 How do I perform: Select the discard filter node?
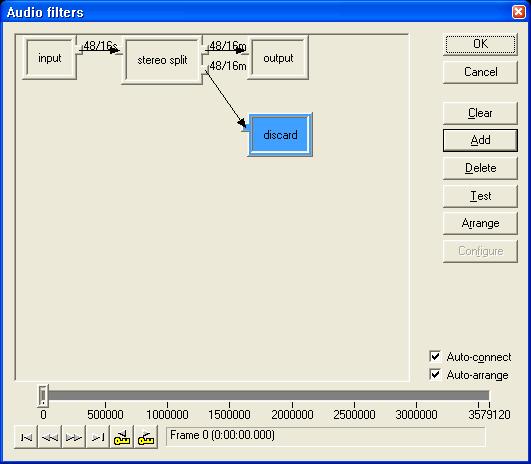point(280,135)
